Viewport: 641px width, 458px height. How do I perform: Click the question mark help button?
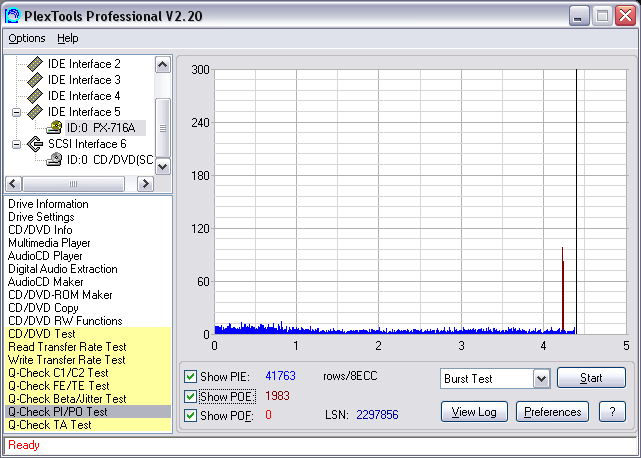click(612, 412)
